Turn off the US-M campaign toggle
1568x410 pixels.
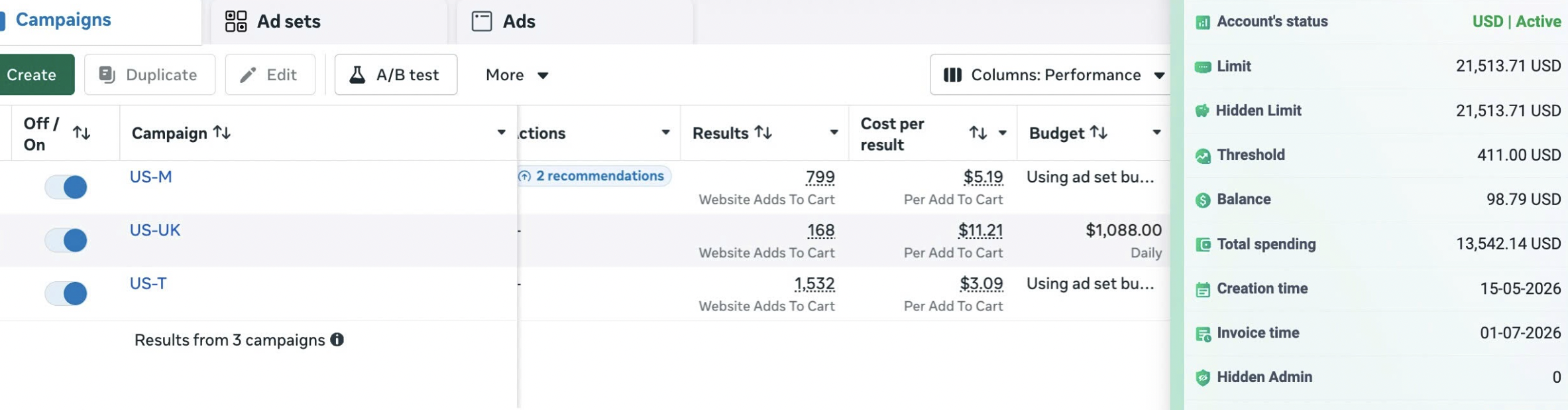point(66,187)
